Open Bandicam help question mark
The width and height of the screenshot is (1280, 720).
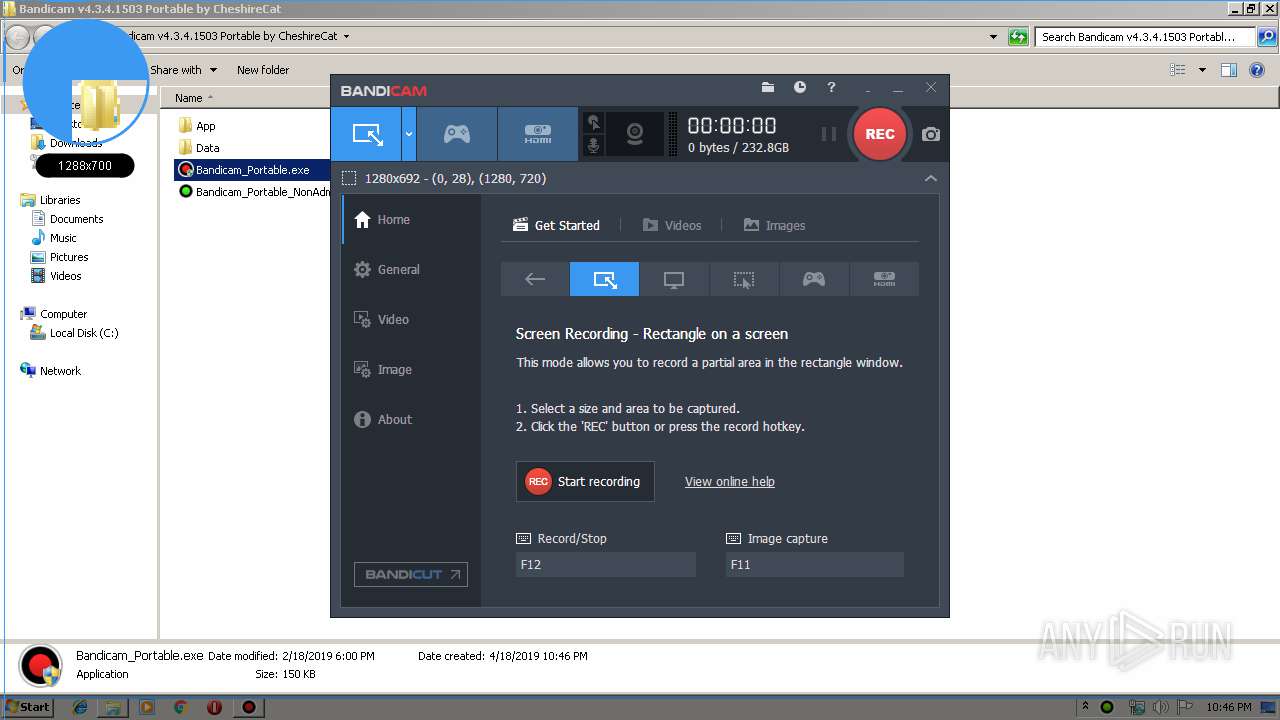pyautogui.click(x=831, y=88)
